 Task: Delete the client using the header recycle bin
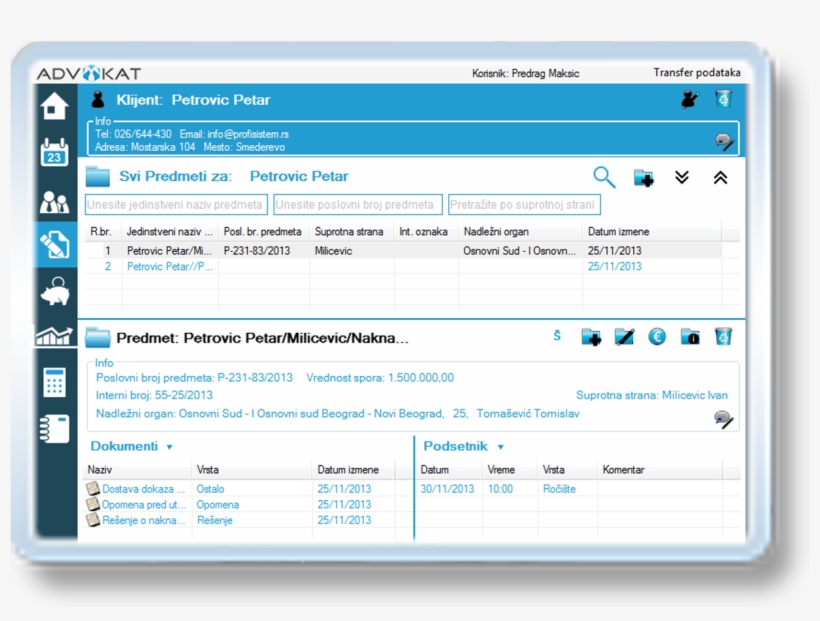pyautogui.click(x=723, y=99)
